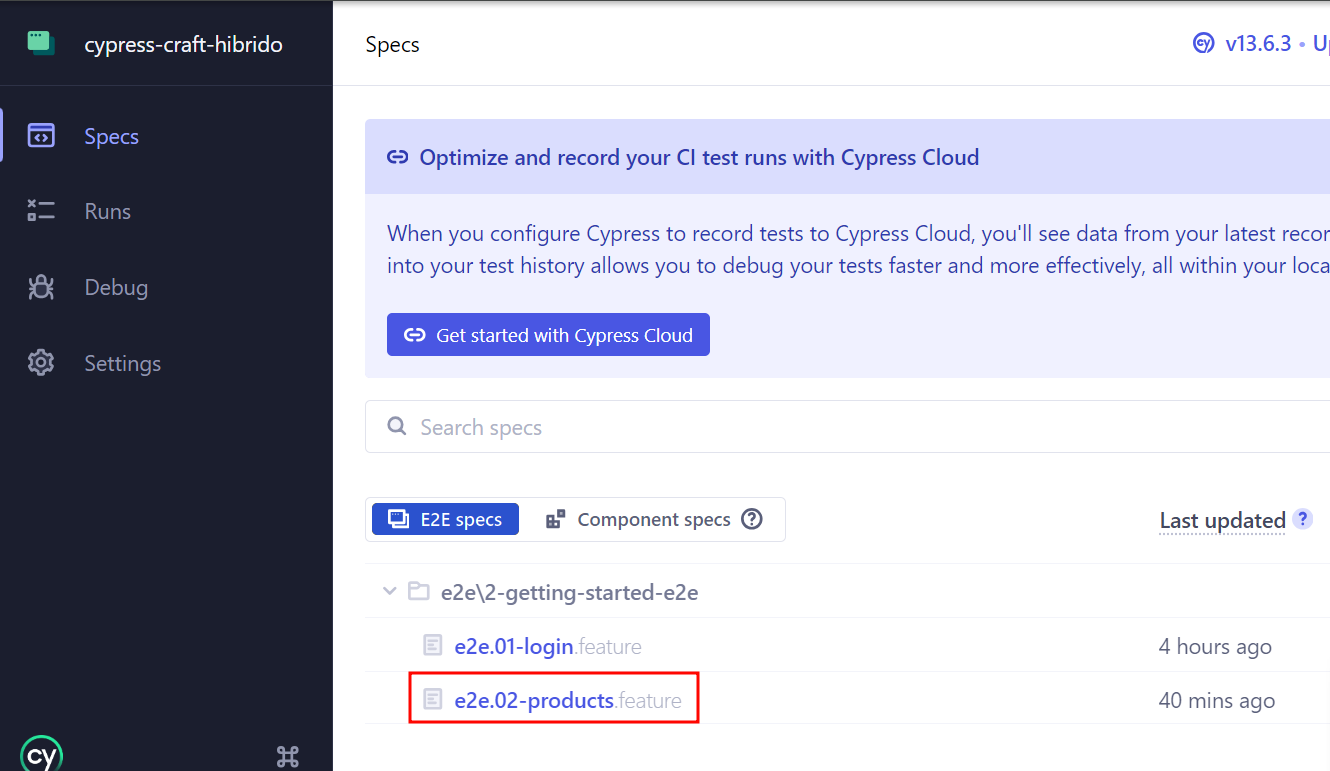1330x771 pixels.
Task: Click the '4 hours ago' timestamp
Action: tap(1215, 646)
